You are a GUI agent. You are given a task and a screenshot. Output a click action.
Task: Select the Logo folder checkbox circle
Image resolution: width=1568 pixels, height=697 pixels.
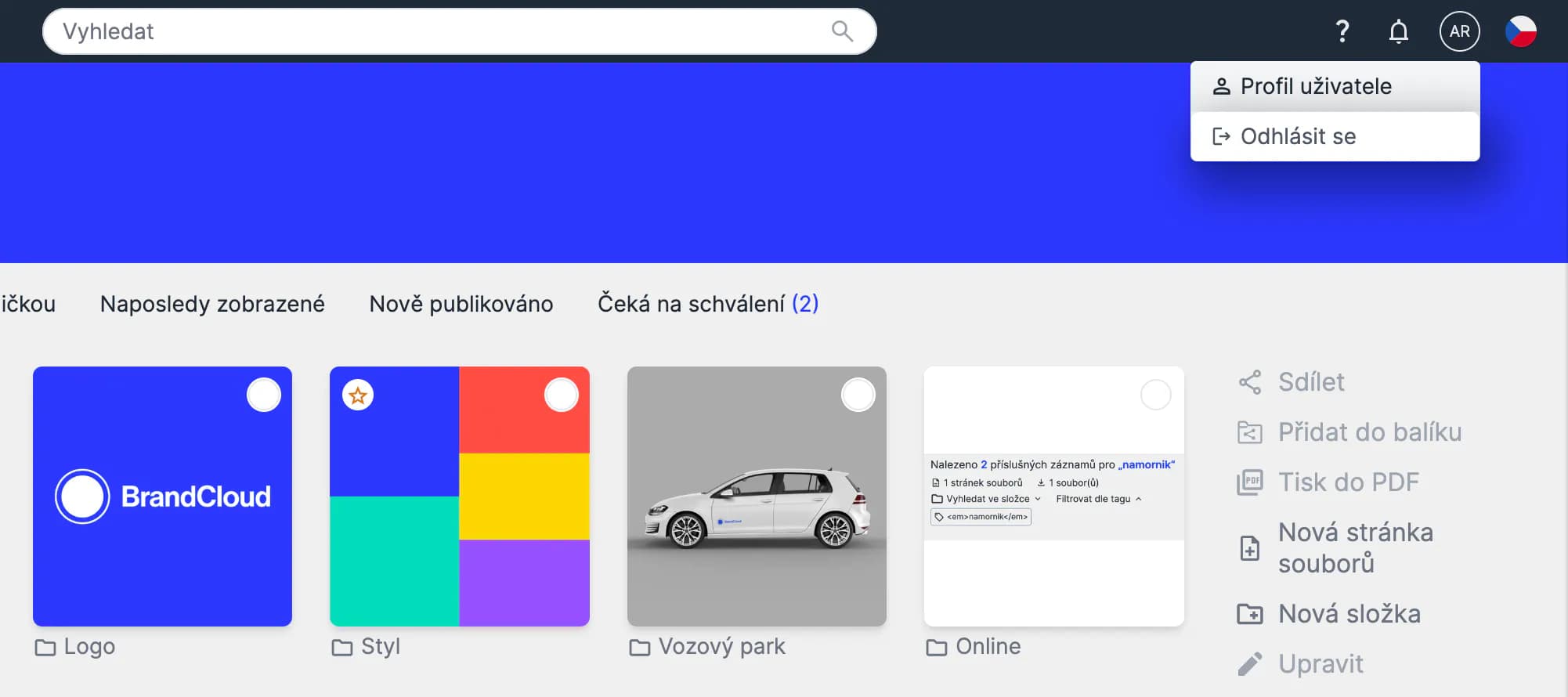pyautogui.click(x=264, y=395)
